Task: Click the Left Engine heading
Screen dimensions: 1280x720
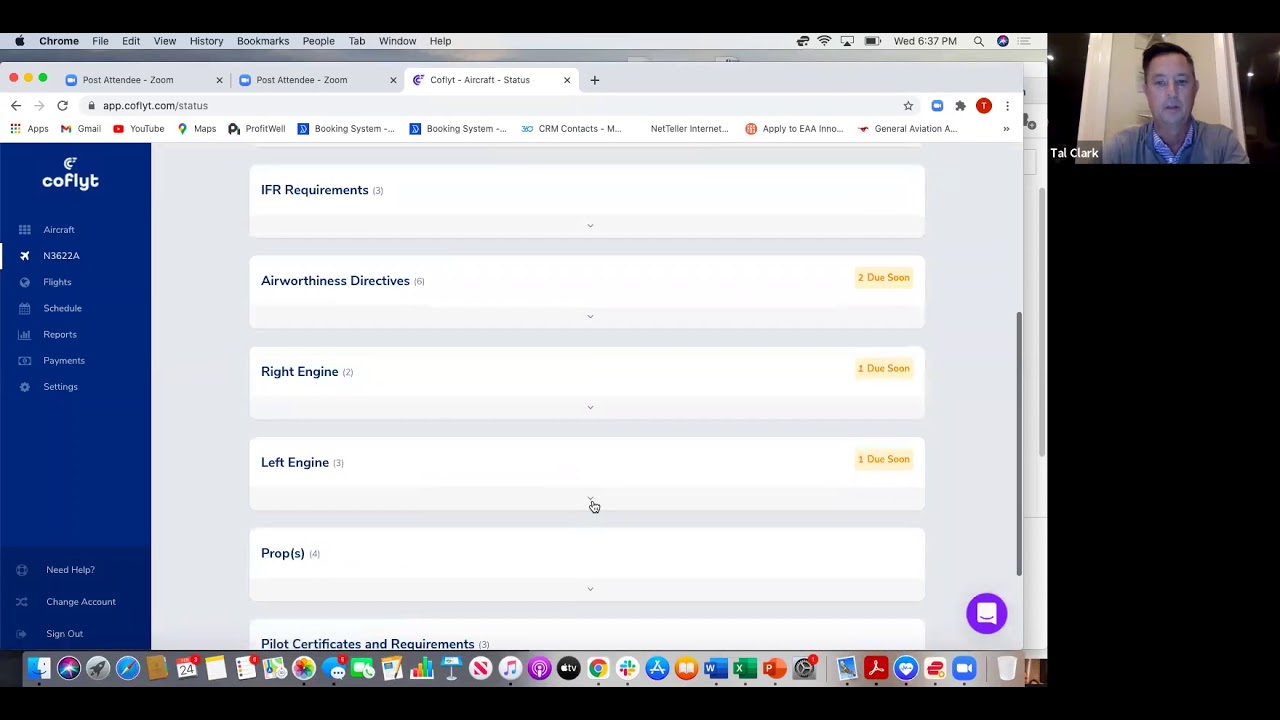Action: tap(294, 463)
